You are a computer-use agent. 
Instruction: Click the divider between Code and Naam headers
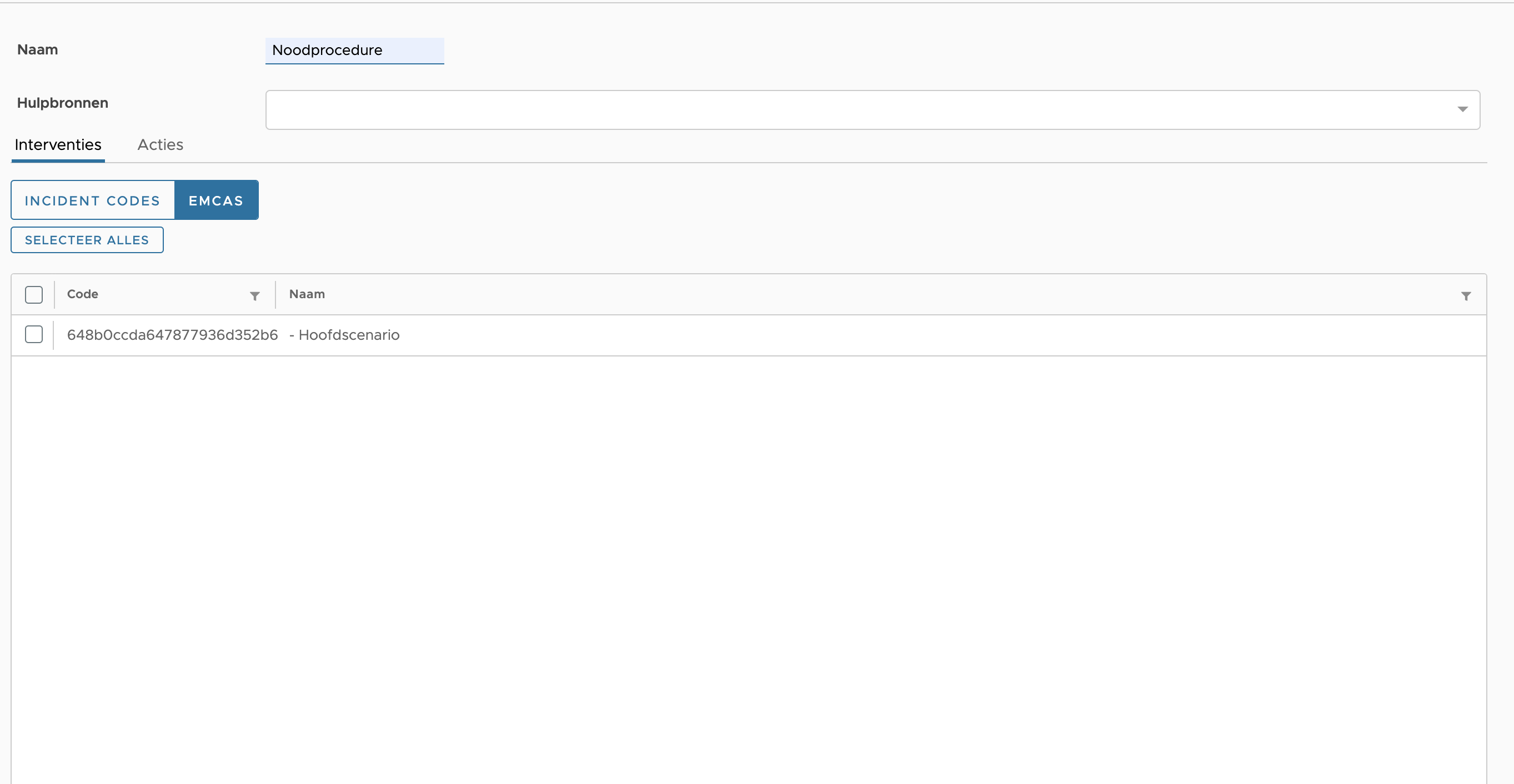(x=275, y=294)
